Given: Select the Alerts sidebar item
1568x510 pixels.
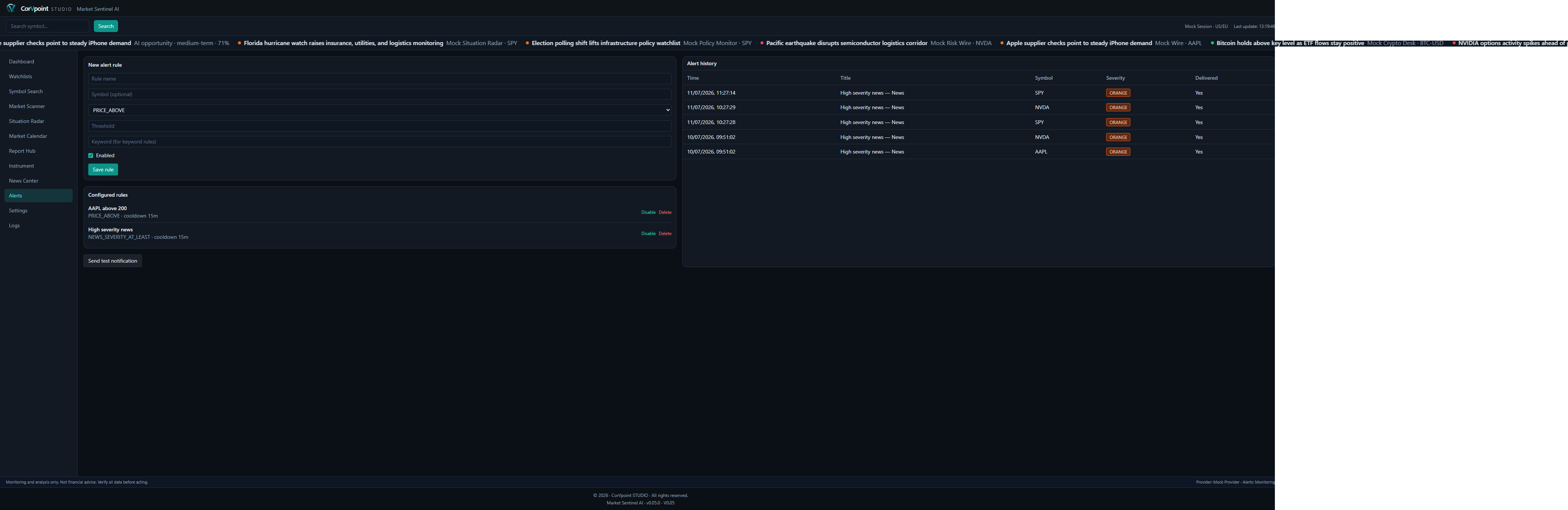Looking at the screenshot, I should 38,195.
